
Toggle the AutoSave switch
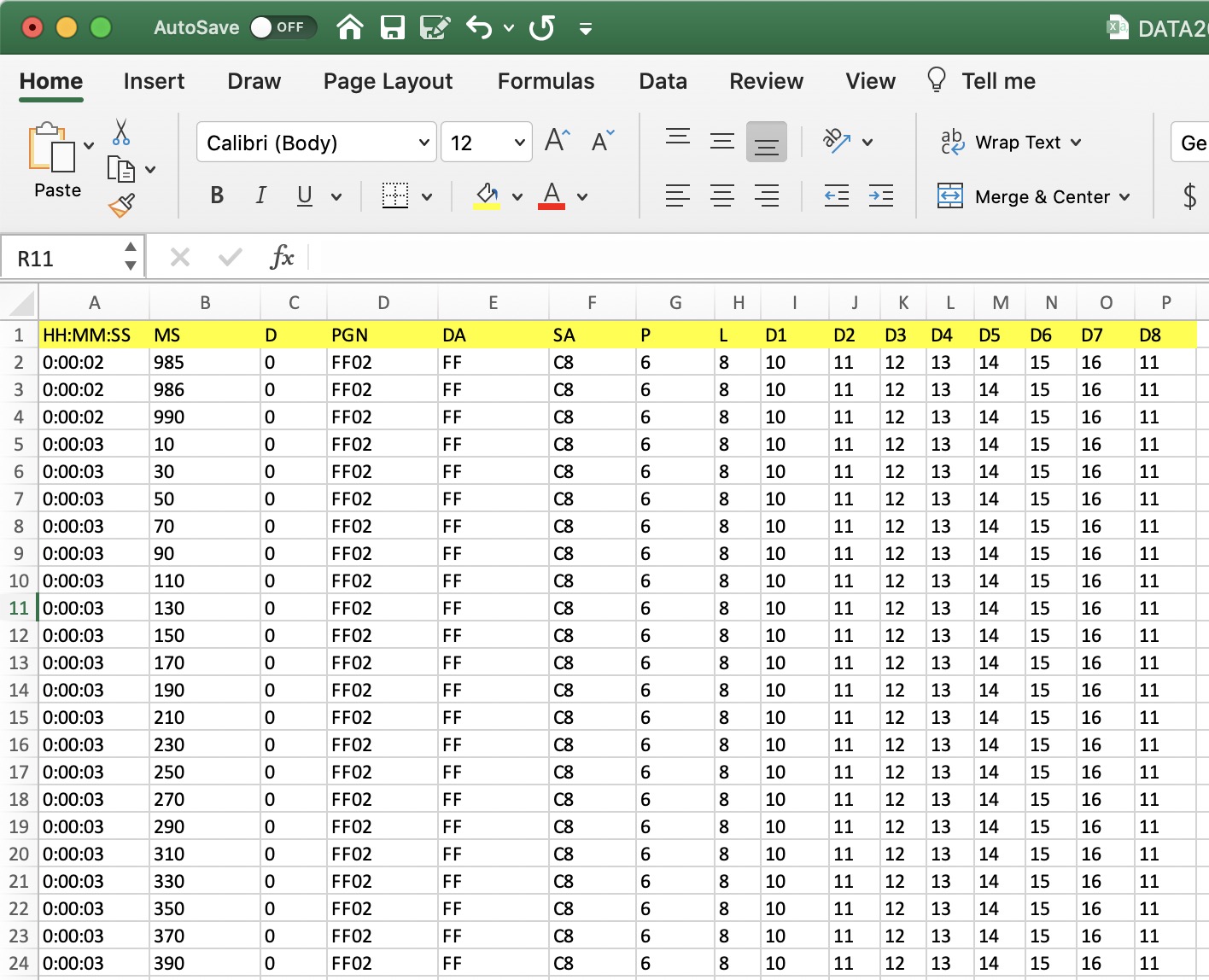pyautogui.click(x=282, y=27)
